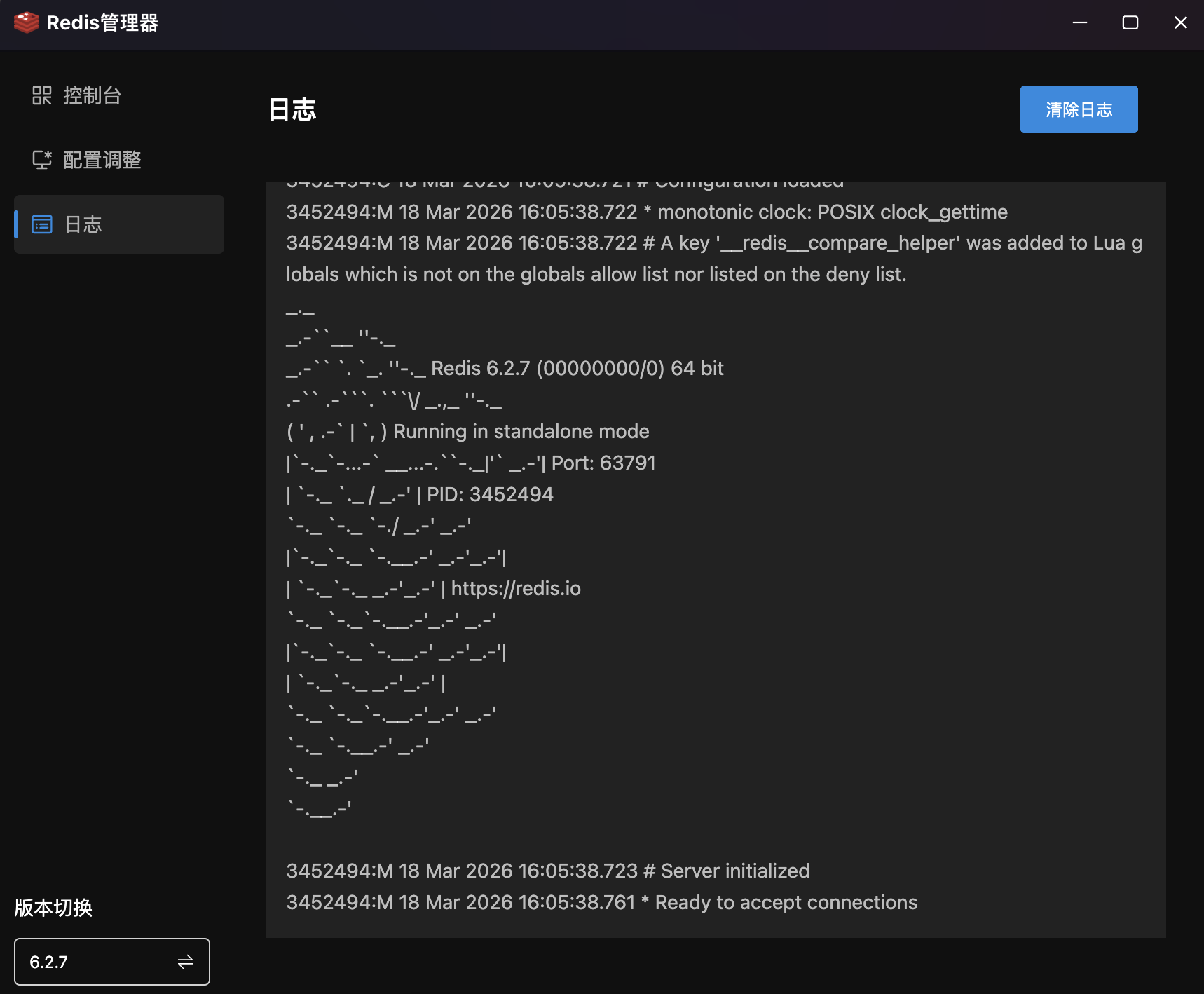Clear logs with the 清除日志 button
The image size is (1204, 994).
pos(1079,109)
